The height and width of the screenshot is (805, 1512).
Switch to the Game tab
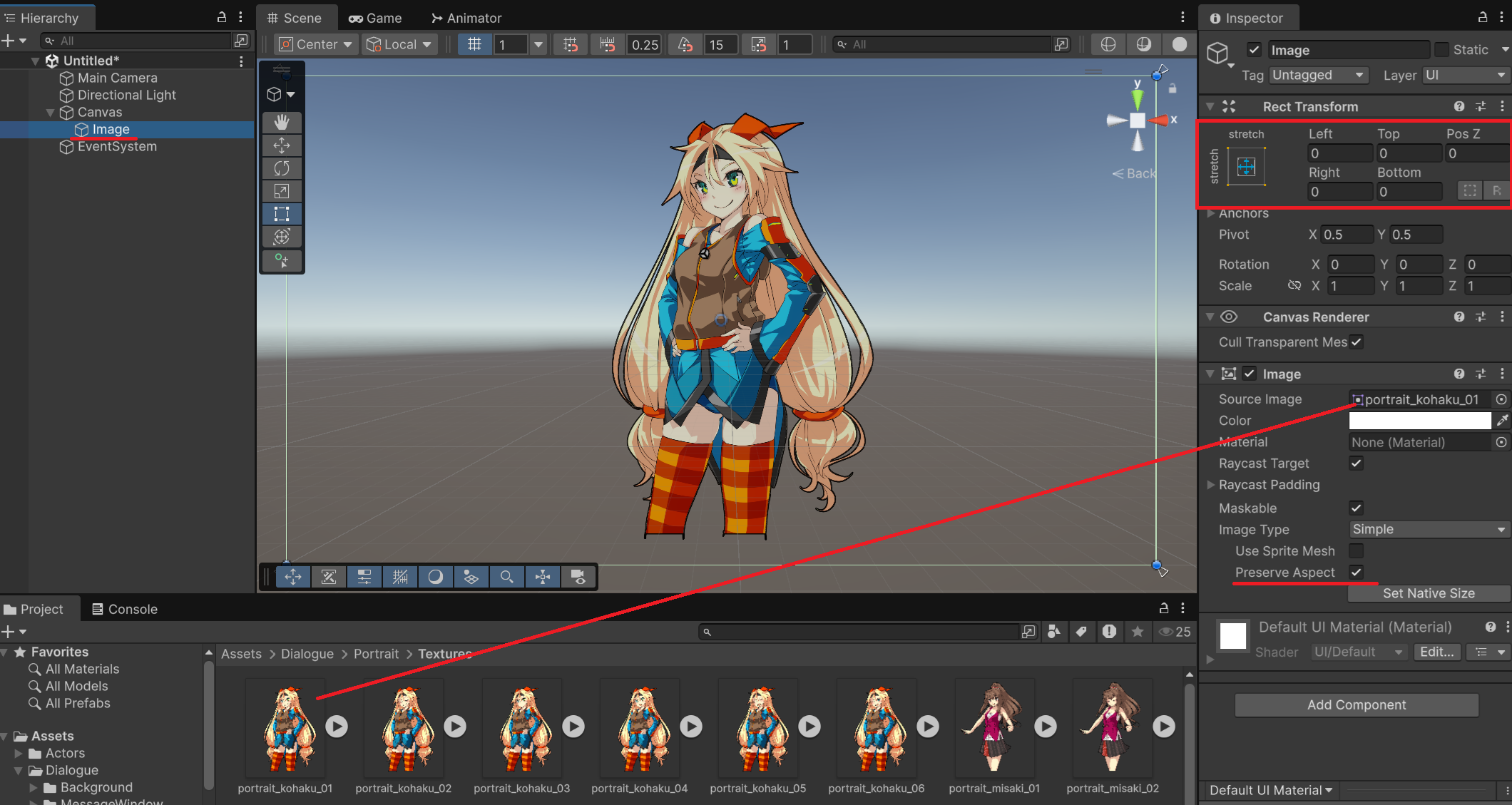coord(375,18)
